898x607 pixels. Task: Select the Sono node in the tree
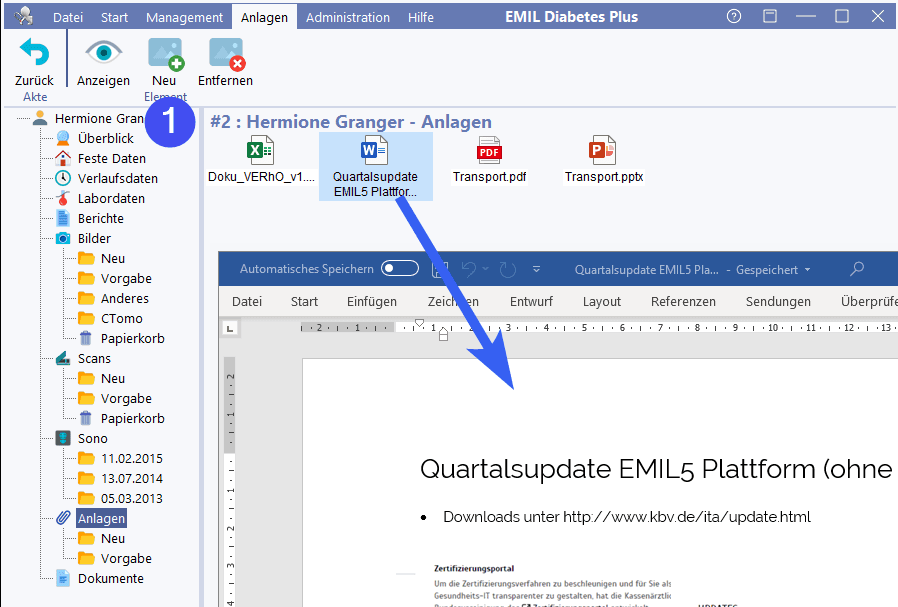point(92,438)
